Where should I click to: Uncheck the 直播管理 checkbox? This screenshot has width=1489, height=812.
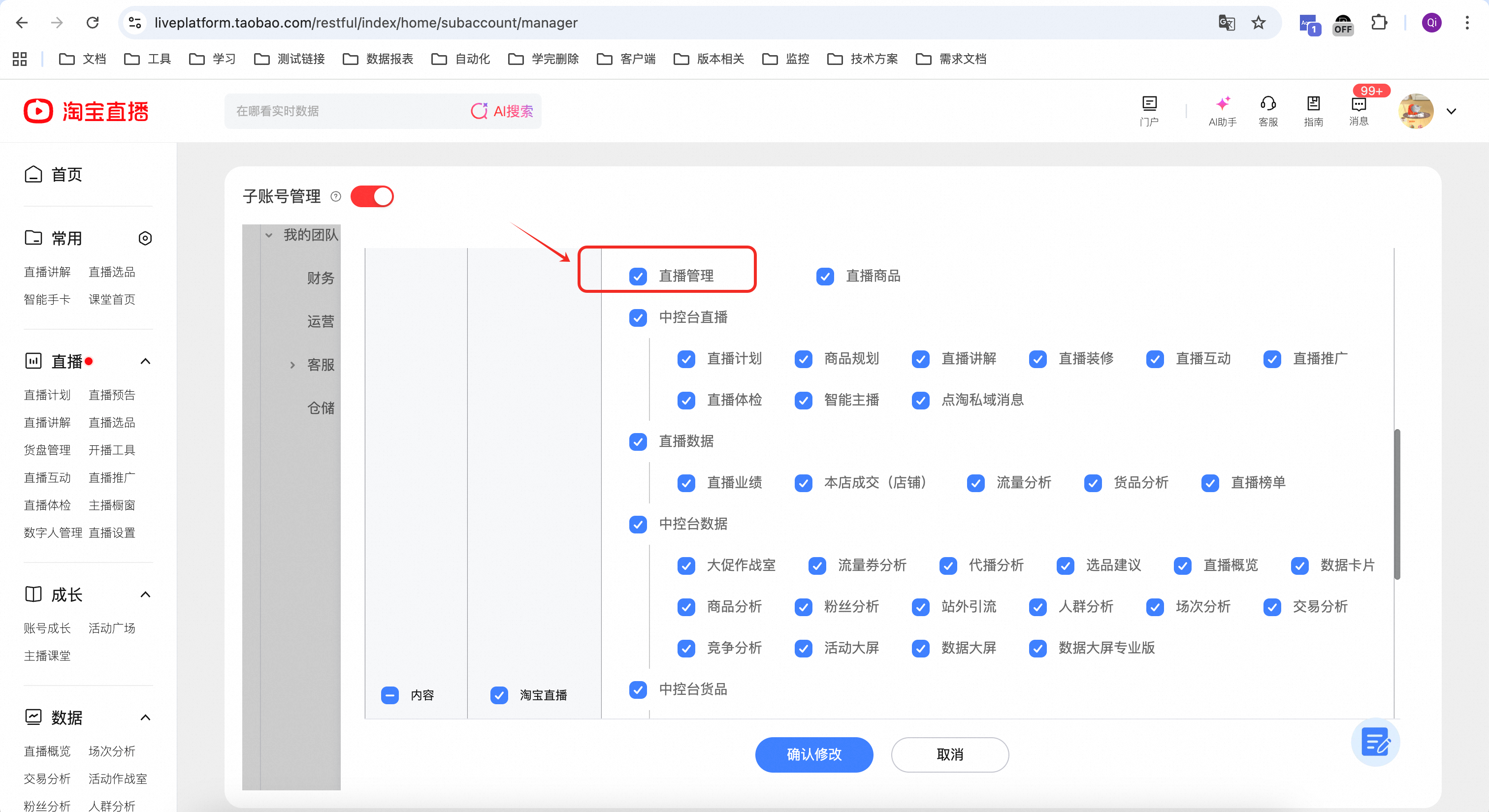[638, 276]
